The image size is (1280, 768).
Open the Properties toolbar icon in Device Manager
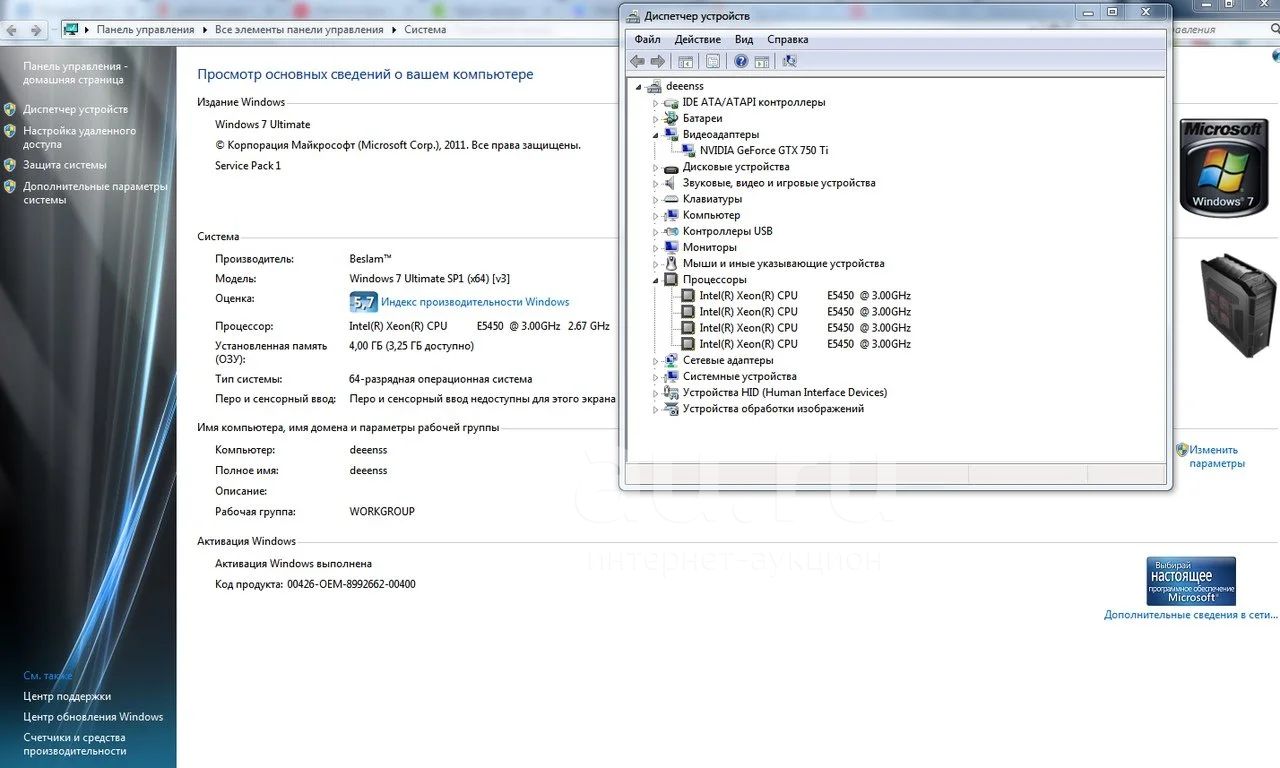tap(713, 61)
